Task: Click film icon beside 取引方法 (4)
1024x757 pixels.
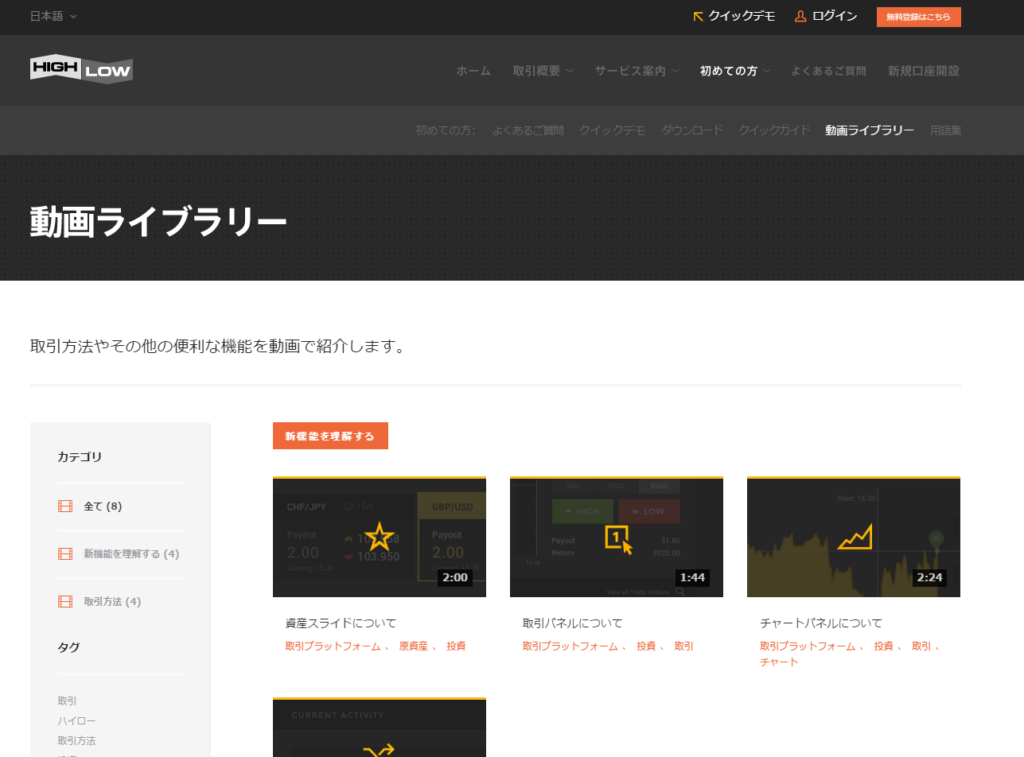Action: tap(65, 601)
